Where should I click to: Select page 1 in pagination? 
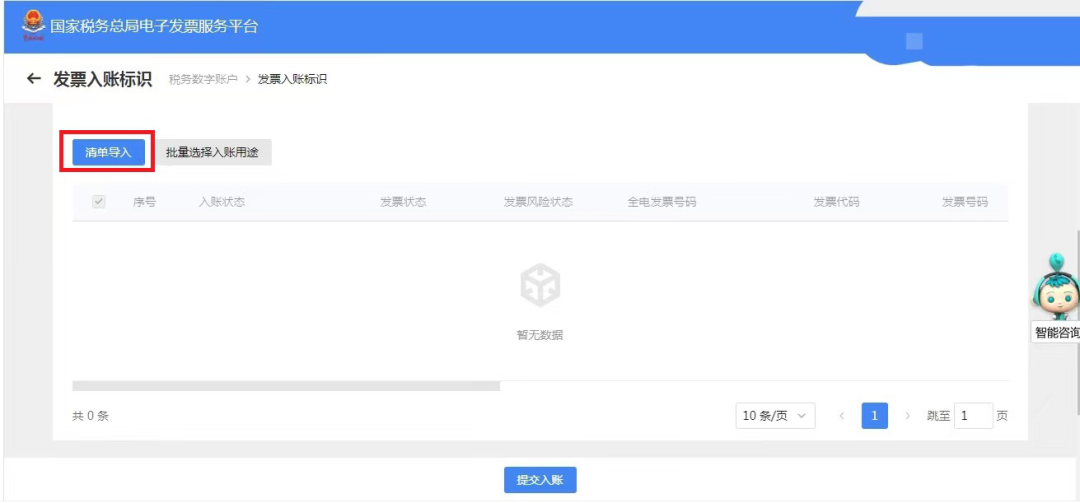tap(874, 415)
